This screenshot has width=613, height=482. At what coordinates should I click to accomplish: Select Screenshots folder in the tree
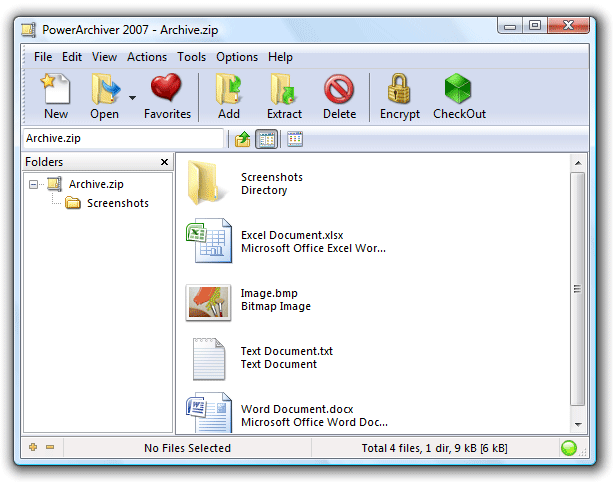pos(118,203)
